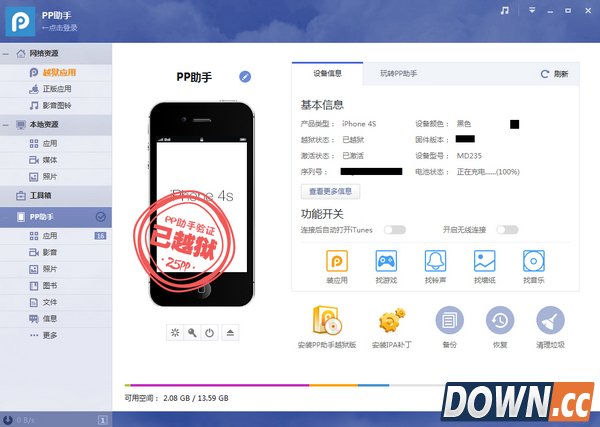Open 文件 in the device list
The width and height of the screenshot is (600, 427).
[56, 302]
